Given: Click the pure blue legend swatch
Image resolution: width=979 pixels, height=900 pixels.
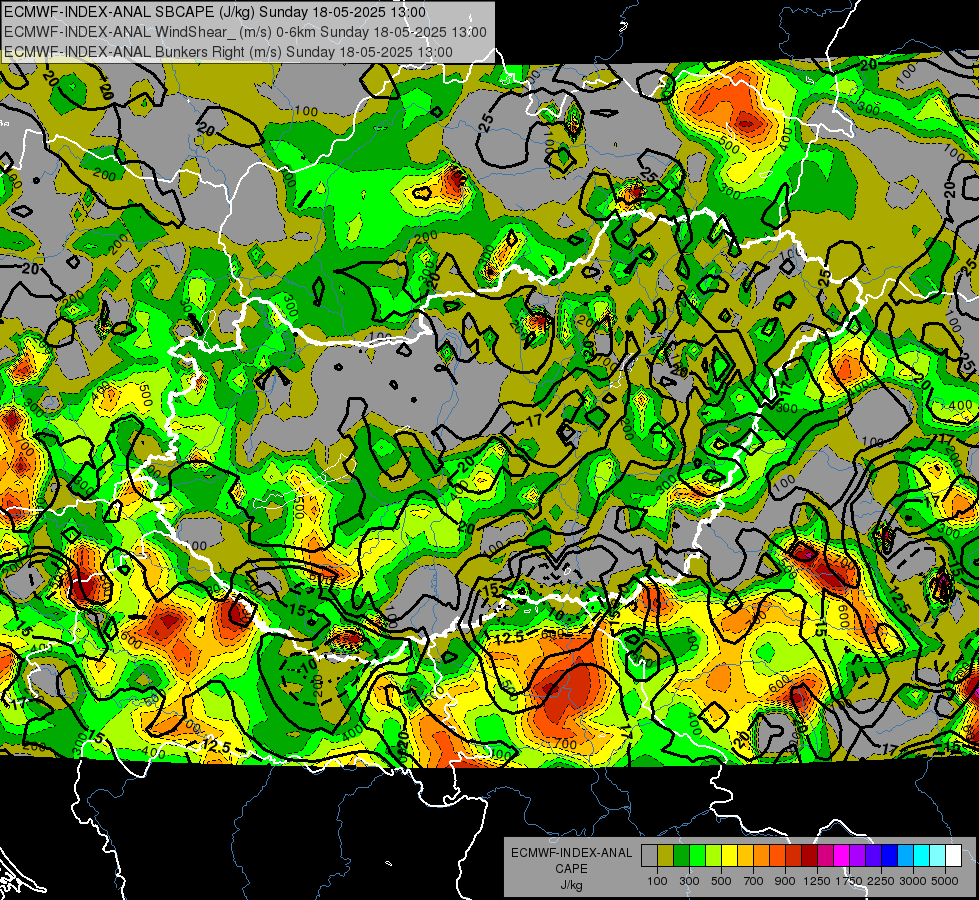Looking at the screenshot, I should [890, 856].
